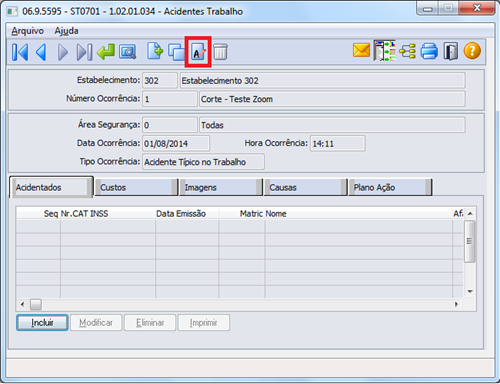This screenshot has width=500, height=384.
Task: Click the Modificar button
Action: pyautogui.click(x=96, y=323)
